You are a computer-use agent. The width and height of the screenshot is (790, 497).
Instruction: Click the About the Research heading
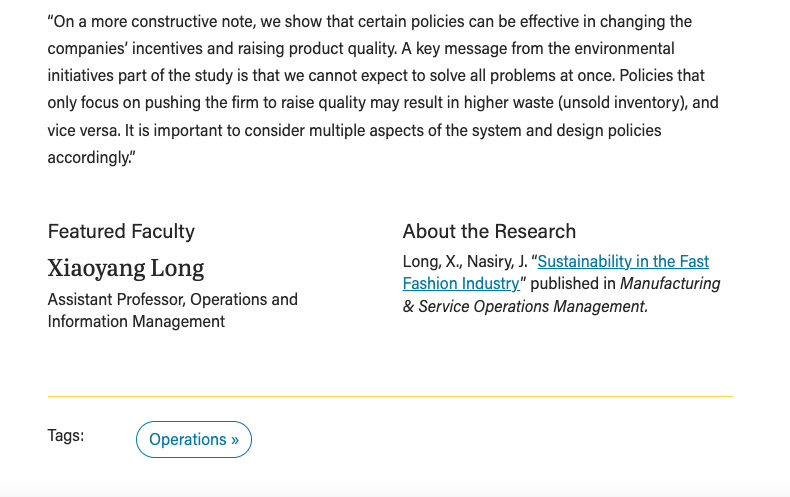pyautogui.click(x=489, y=231)
